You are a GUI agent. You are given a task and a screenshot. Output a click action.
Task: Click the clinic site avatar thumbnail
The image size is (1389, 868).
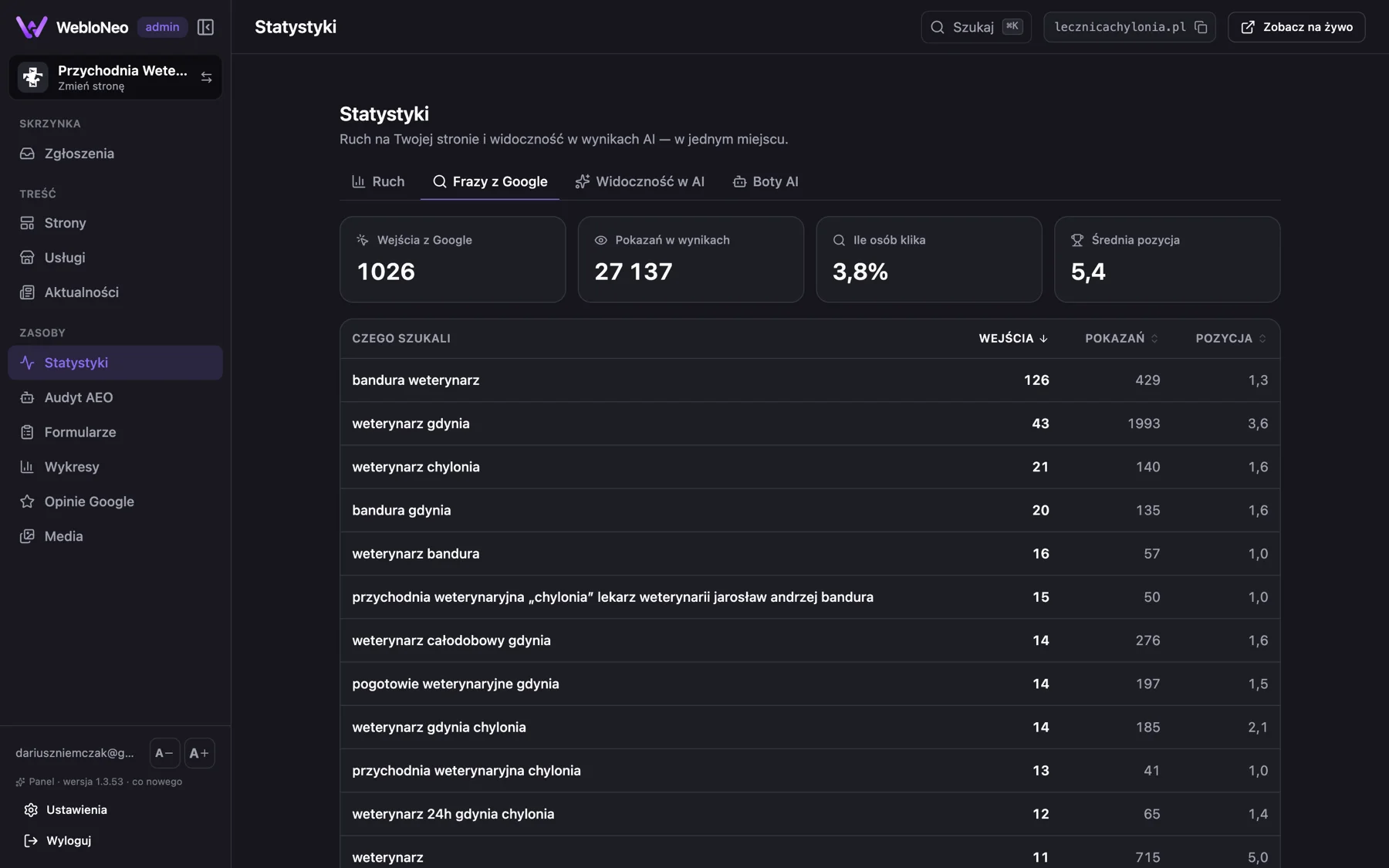[33, 77]
